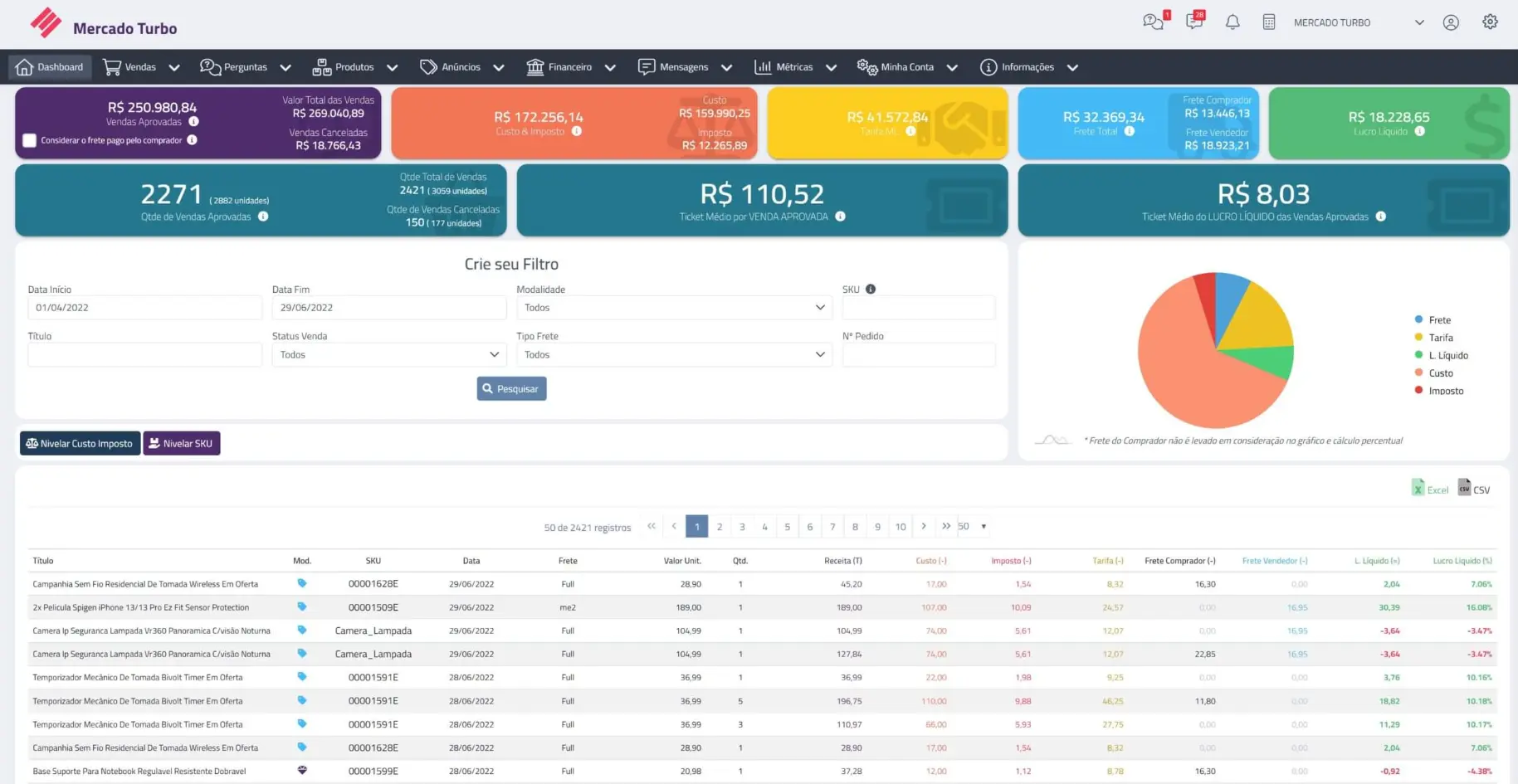Click the Data Fim date field
Viewport: 1518px width, 784px height.
pyautogui.click(x=388, y=308)
